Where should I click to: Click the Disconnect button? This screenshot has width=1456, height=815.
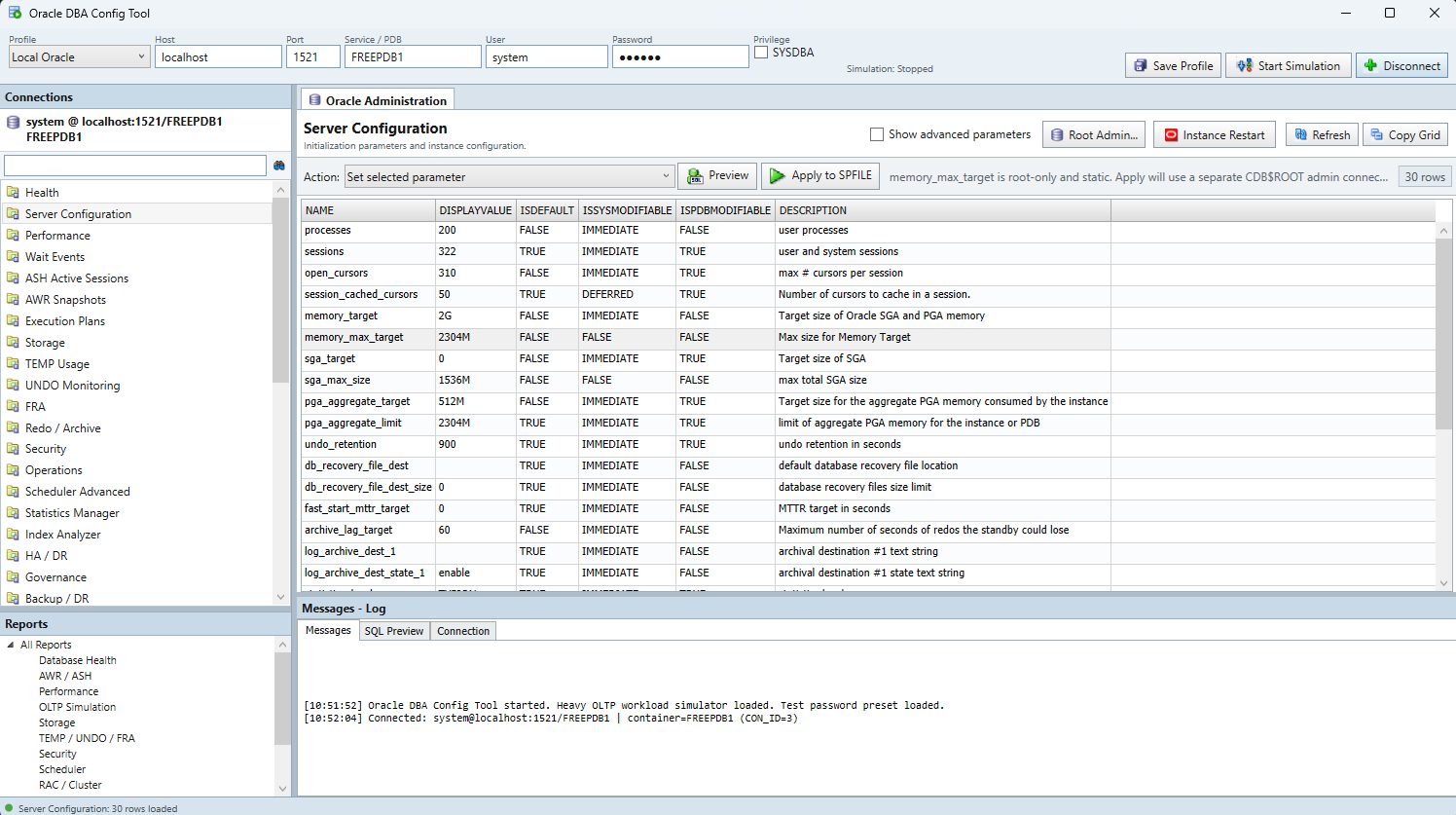coord(1401,65)
